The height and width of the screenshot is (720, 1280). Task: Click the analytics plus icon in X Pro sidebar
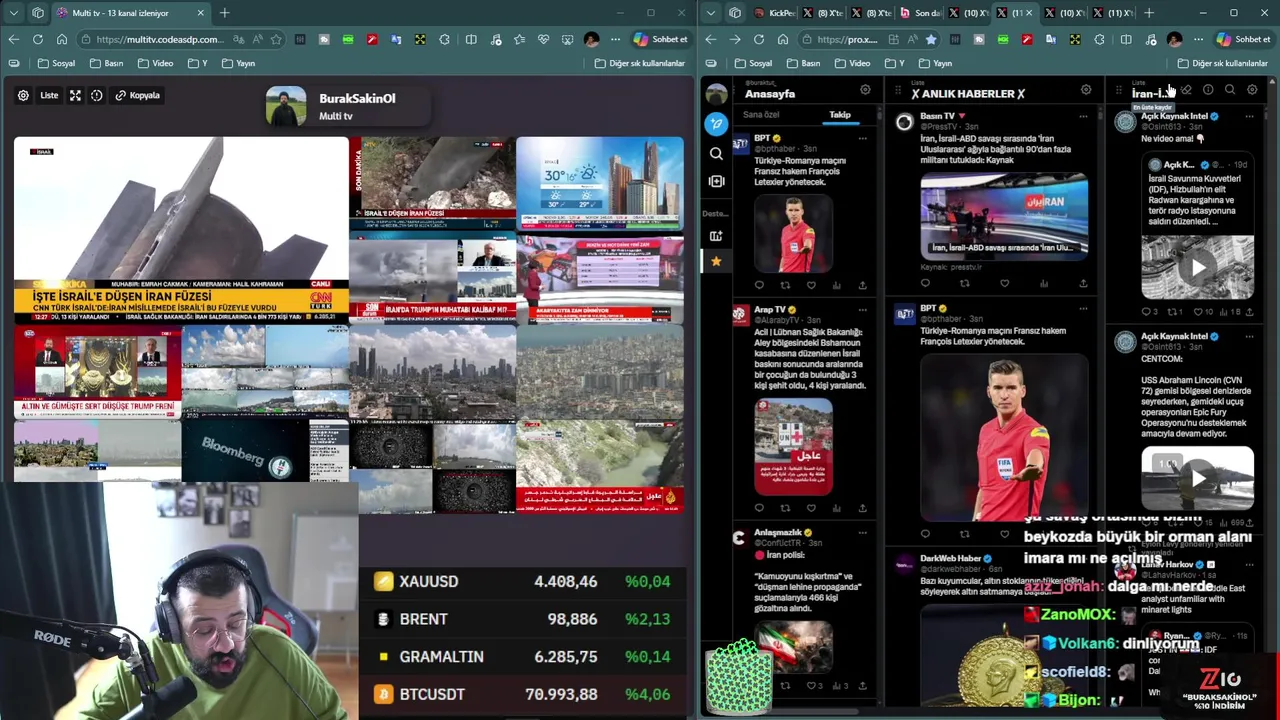[x=716, y=236]
